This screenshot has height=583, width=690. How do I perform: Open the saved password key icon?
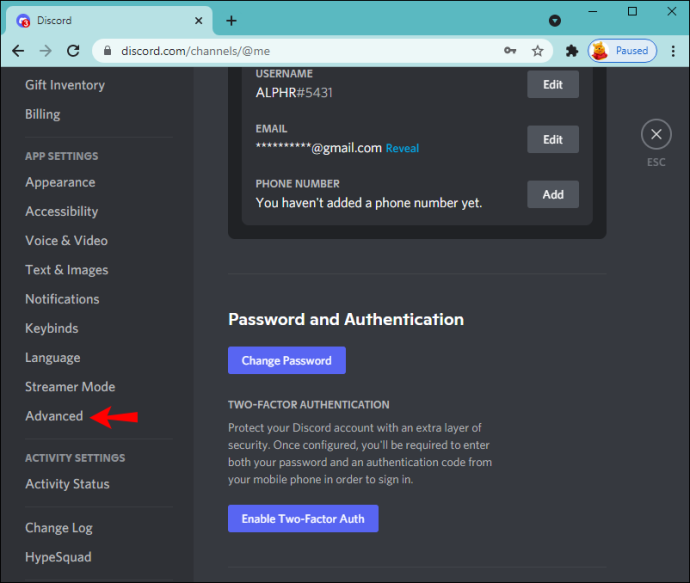tap(510, 51)
